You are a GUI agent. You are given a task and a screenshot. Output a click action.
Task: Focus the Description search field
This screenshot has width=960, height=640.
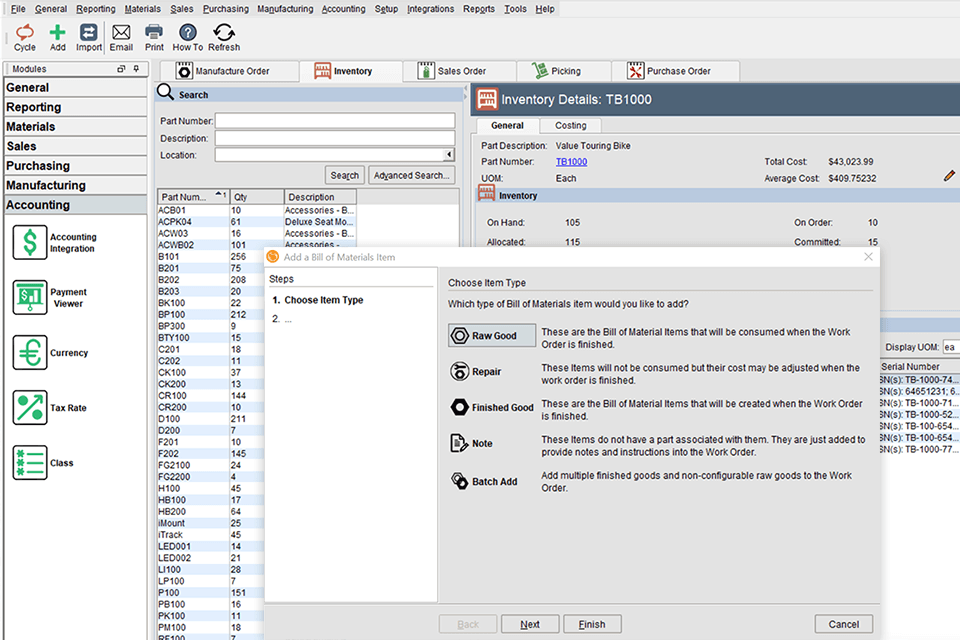point(335,138)
